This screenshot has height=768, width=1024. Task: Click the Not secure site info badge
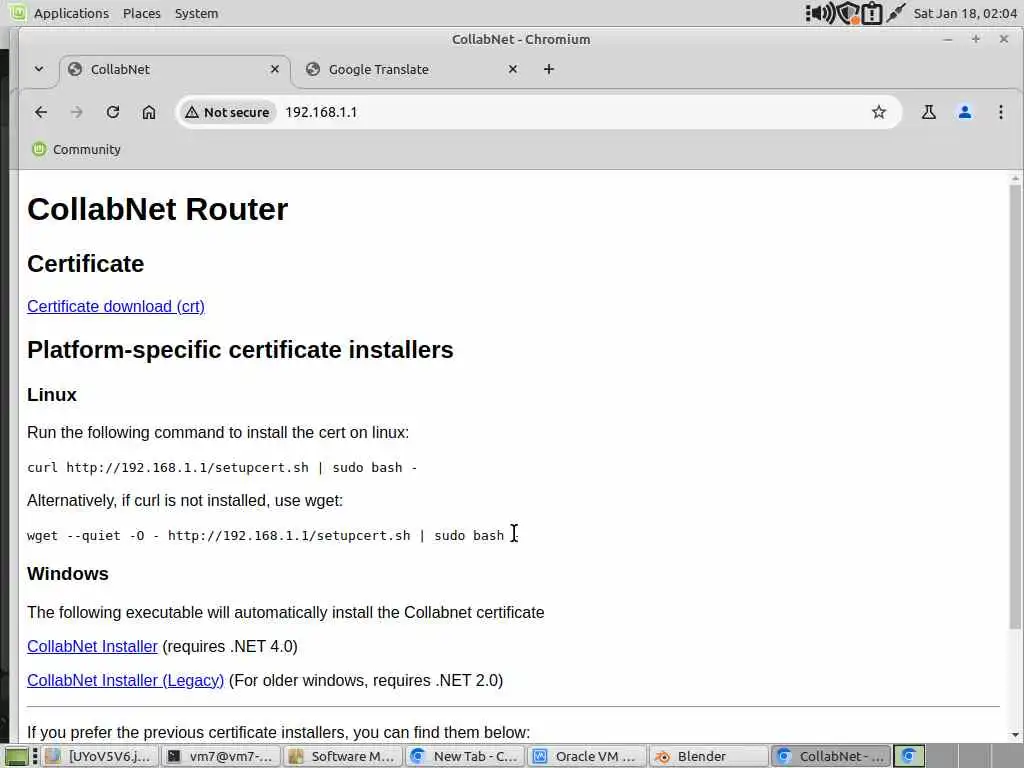[227, 112]
